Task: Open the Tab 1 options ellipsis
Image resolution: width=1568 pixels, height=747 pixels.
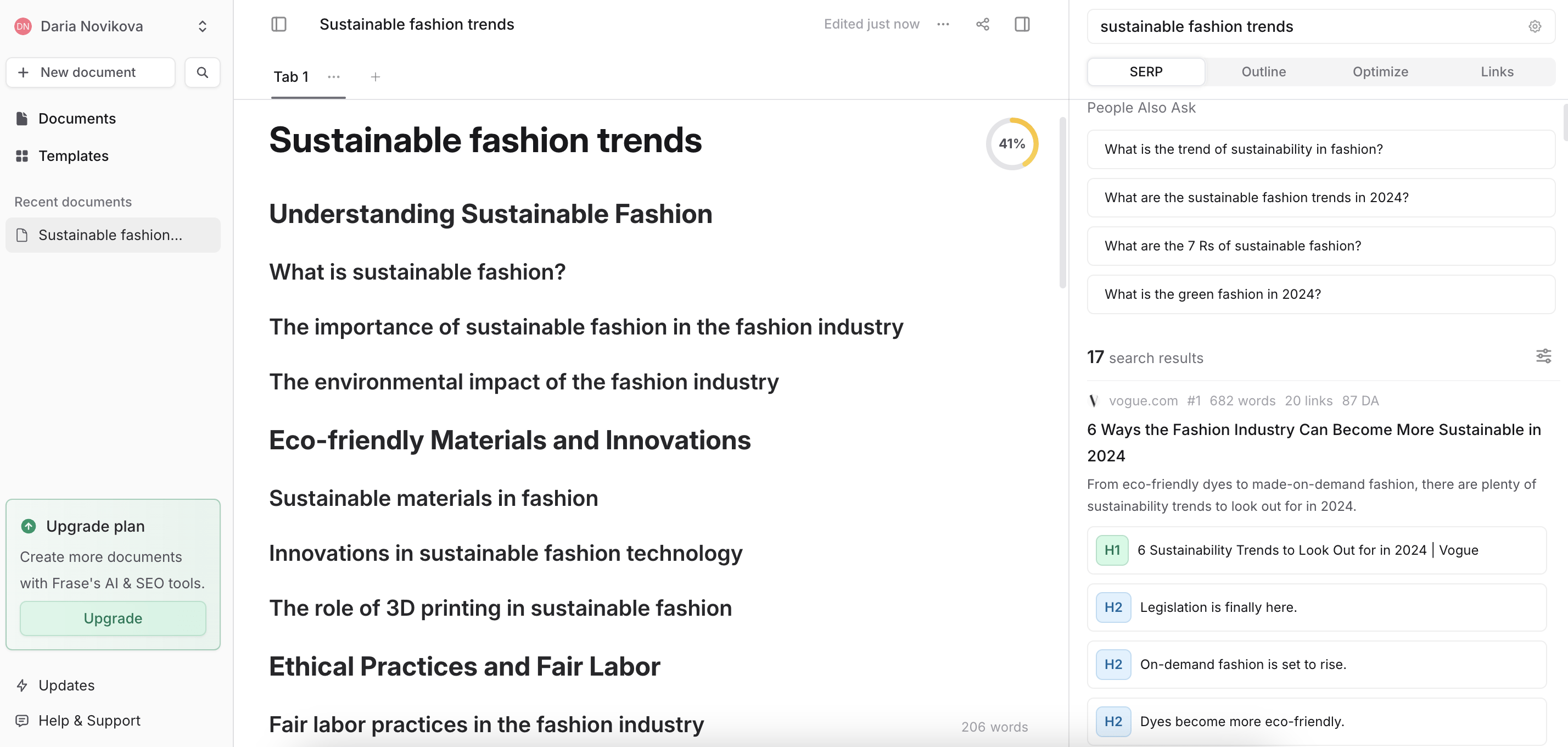Action: pos(334,77)
